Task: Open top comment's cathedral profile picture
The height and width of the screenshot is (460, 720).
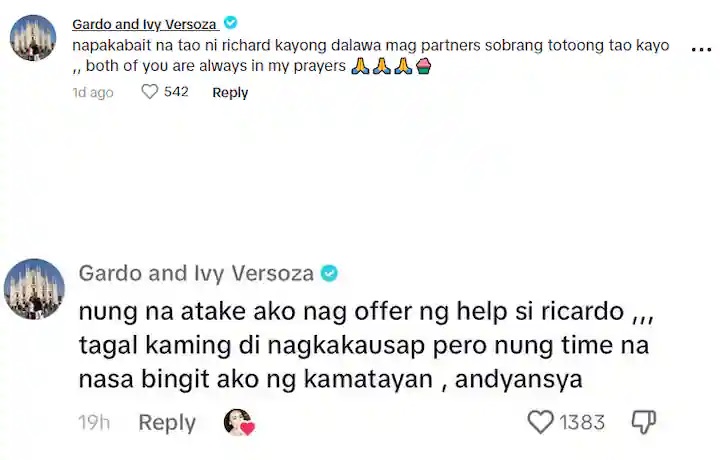Action: pyautogui.click(x=33, y=38)
